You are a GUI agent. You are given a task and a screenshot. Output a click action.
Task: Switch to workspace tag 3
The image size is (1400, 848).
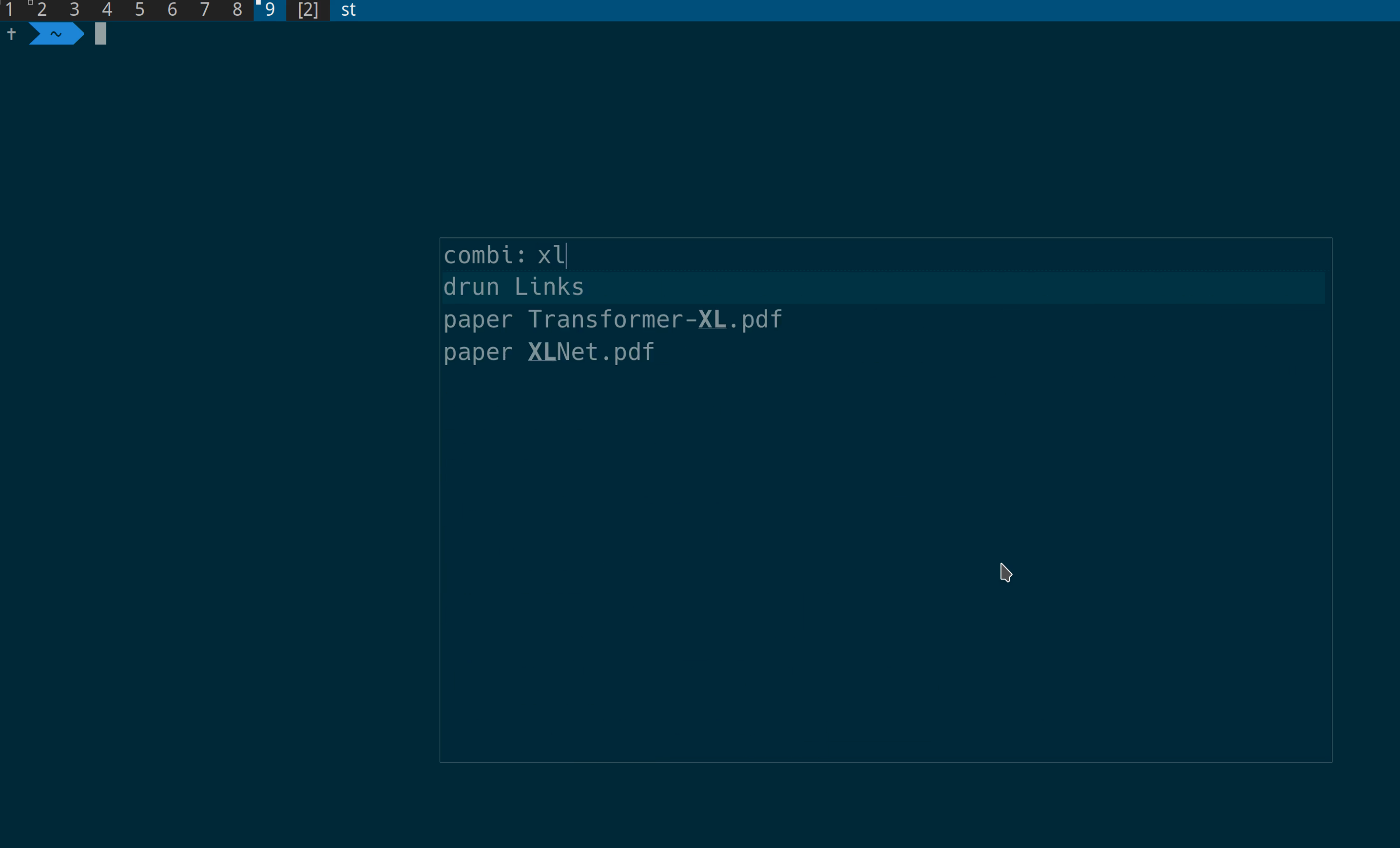pyautogui.click(x=74, y=10)
